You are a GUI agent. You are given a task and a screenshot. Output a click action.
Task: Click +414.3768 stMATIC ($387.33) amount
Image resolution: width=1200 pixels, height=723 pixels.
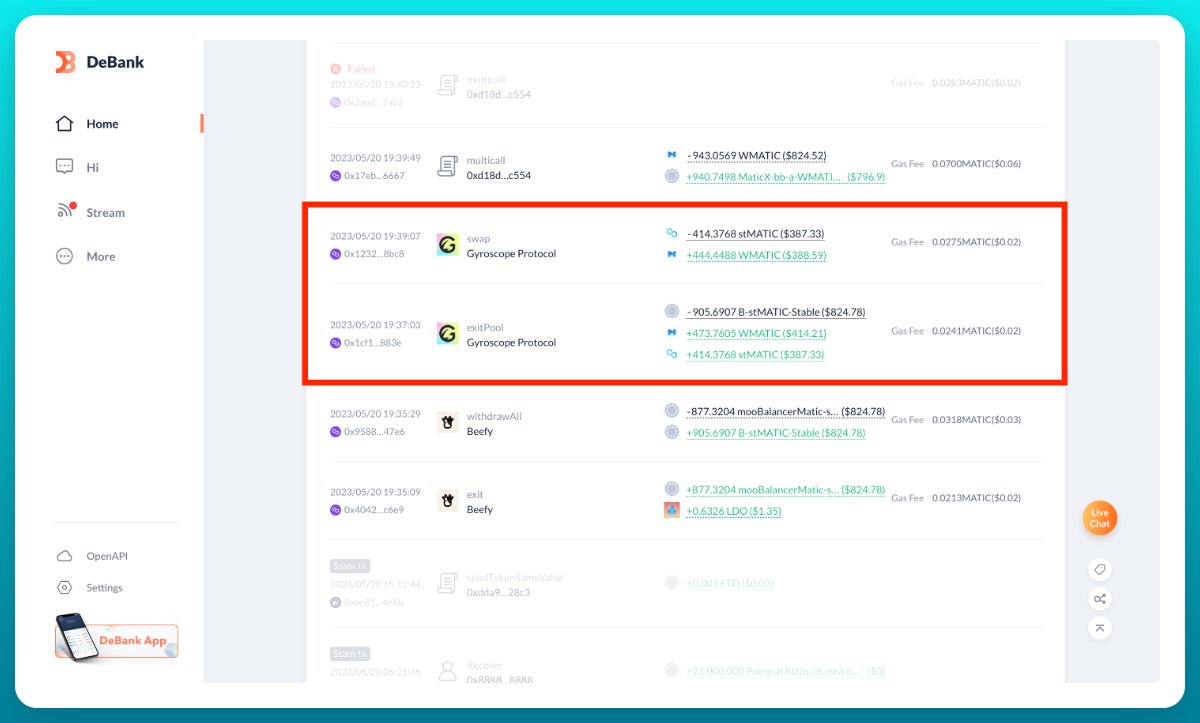[755, 355]
